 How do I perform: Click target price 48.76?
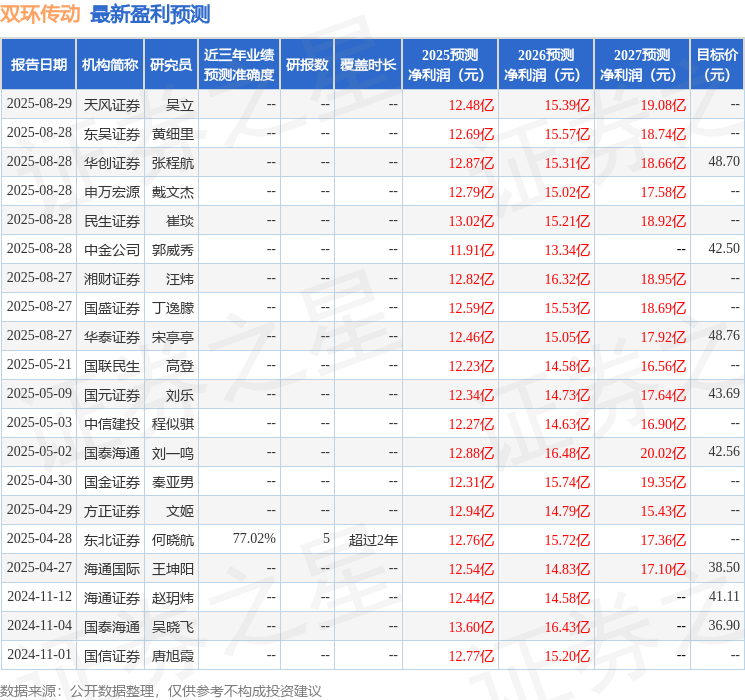point(724,335)
